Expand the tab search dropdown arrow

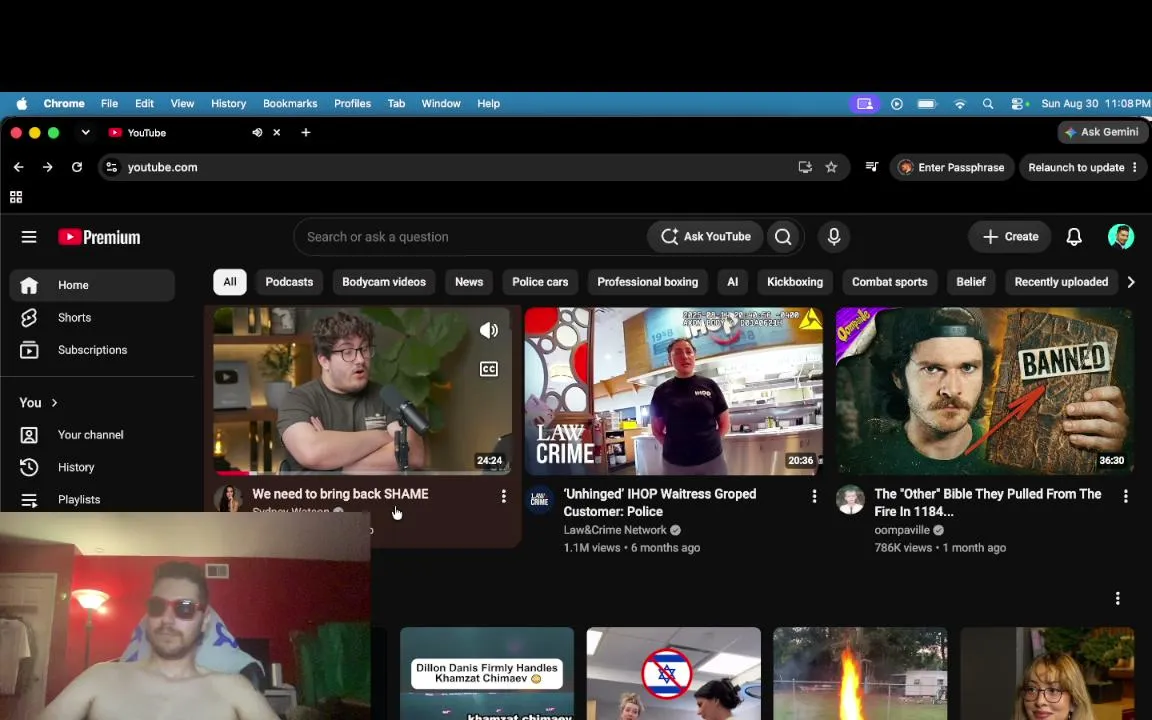85,132
